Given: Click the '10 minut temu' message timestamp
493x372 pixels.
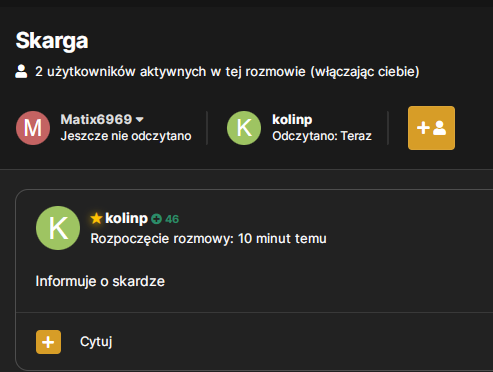Looking at the screenshot, I should 282,239.
